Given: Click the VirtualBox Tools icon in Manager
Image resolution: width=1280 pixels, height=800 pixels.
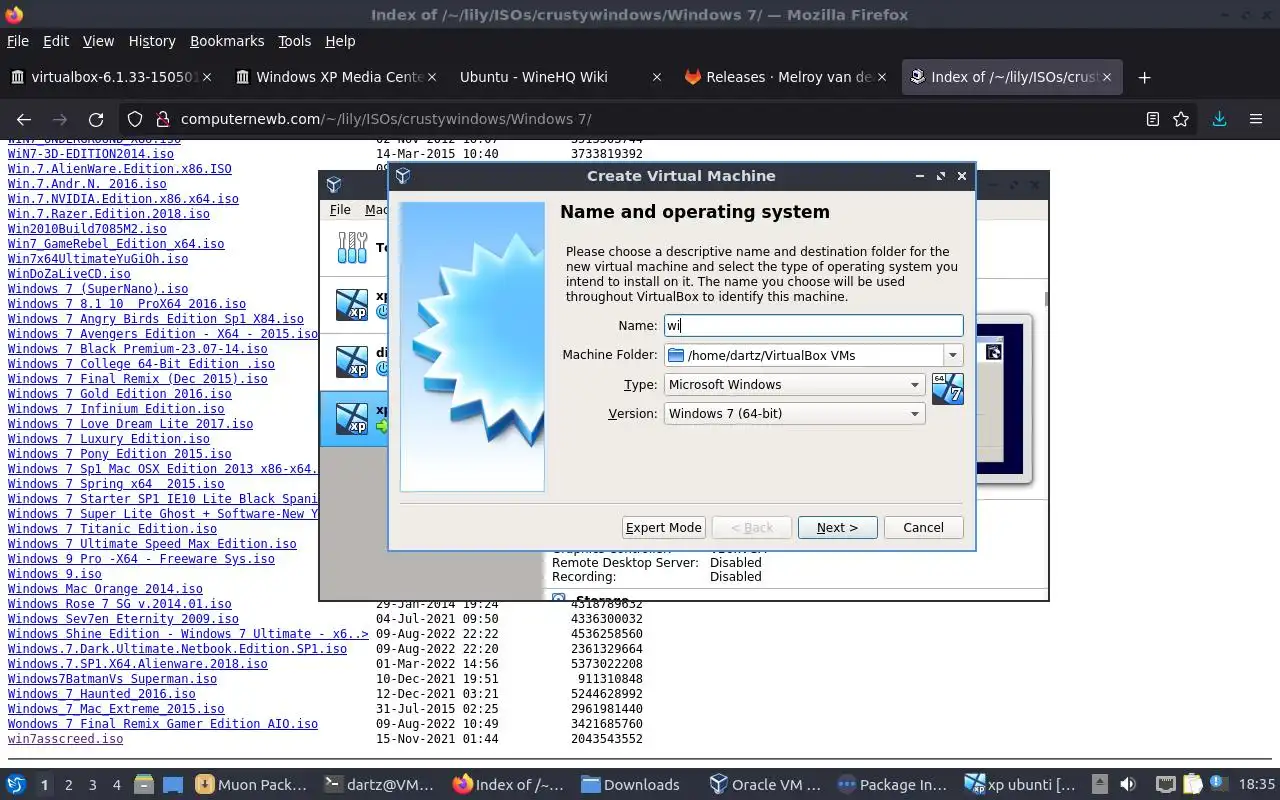Looking at the screenshot, I should coord(352,247).
